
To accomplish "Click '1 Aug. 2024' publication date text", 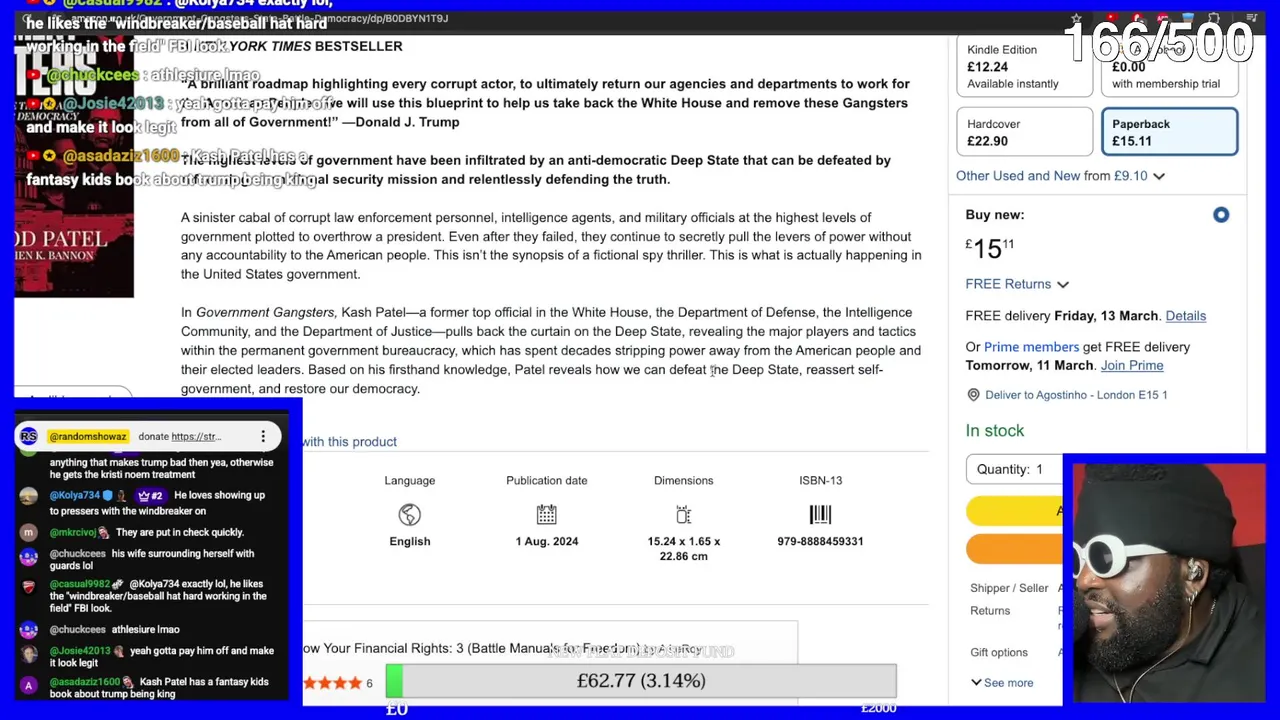I will 546,541.
